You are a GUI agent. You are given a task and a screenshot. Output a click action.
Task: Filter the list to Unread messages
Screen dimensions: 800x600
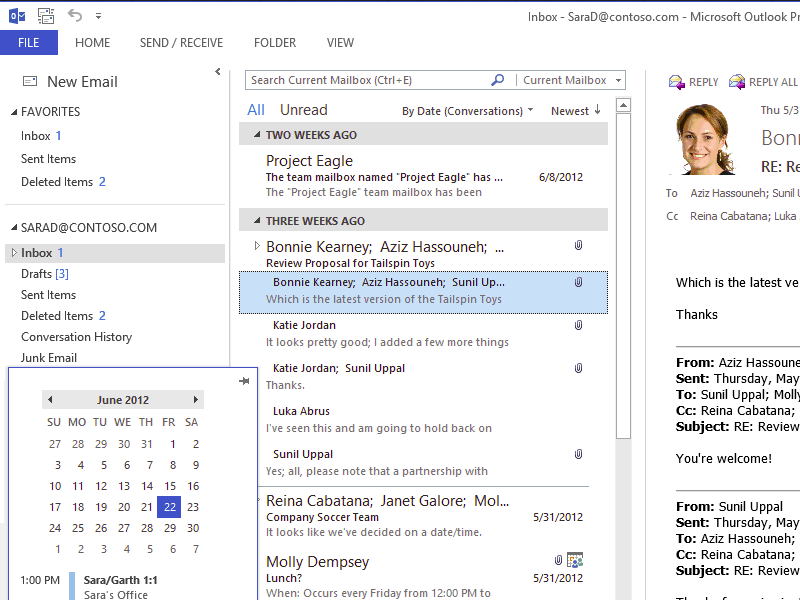click(x=304, y=110)
